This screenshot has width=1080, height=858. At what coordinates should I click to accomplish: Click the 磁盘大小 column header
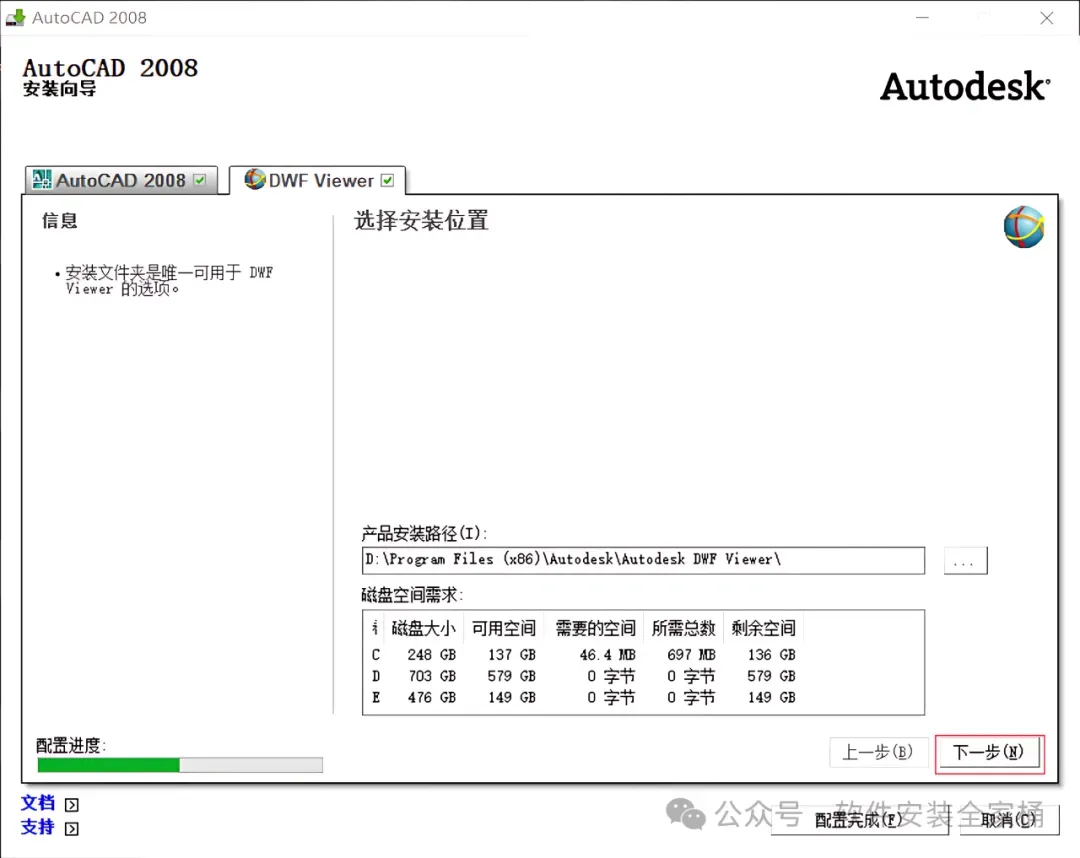tap(424, 628)
